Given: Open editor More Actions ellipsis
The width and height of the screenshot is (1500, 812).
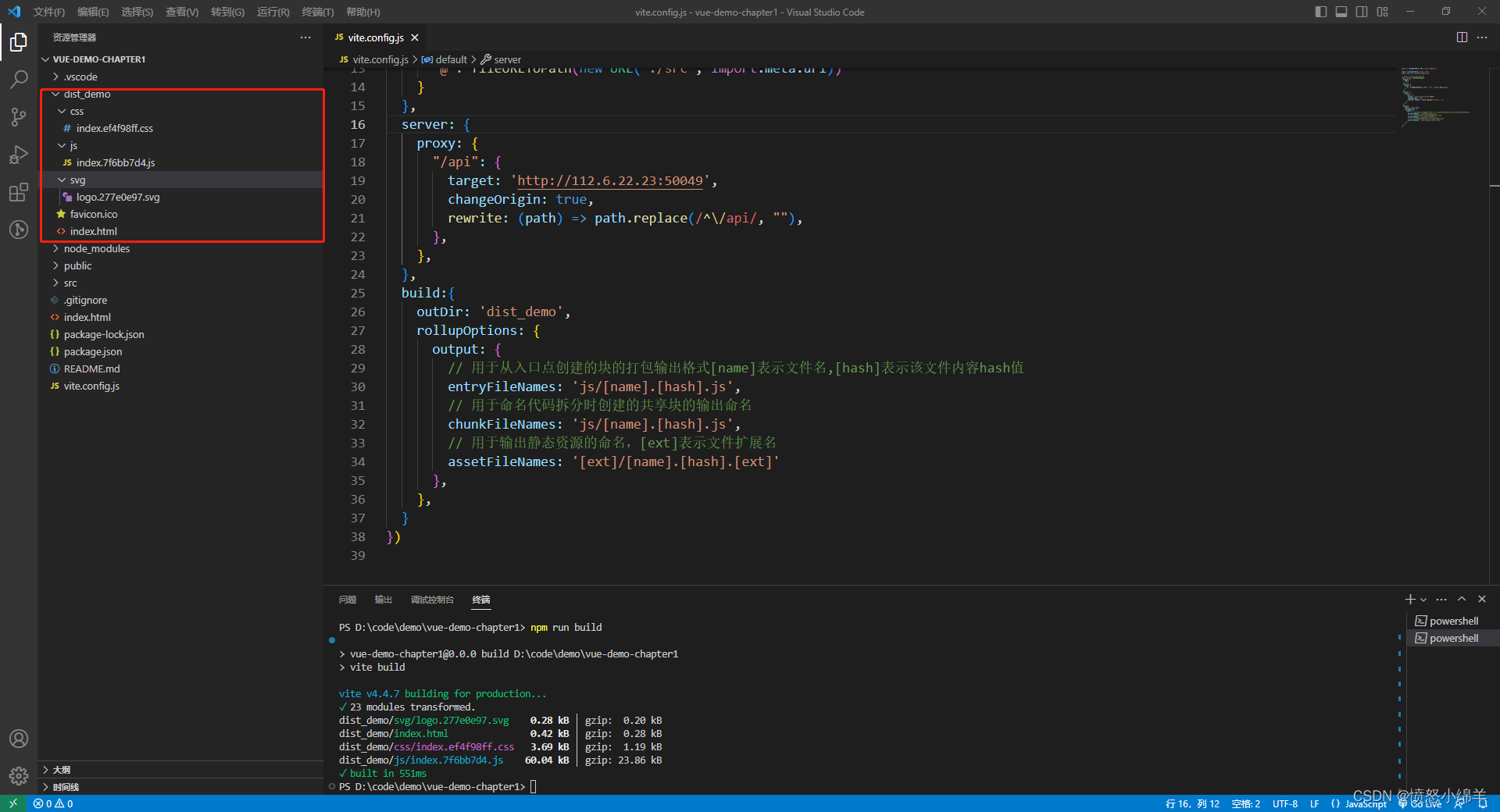Looking at the screenshot, I should [x=1482, y=37].
